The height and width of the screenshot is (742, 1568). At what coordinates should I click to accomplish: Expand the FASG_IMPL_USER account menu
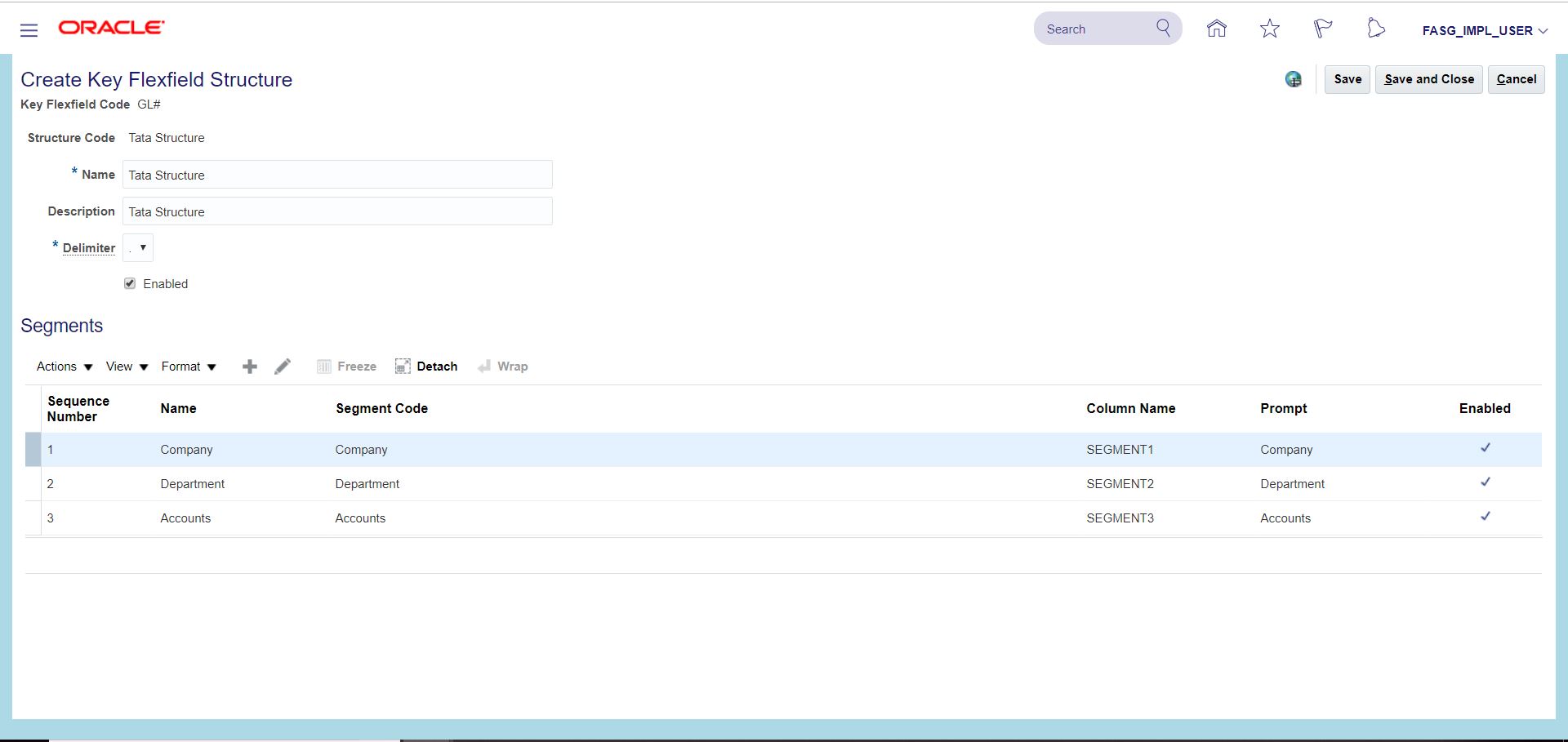[x=1484, y=31]
